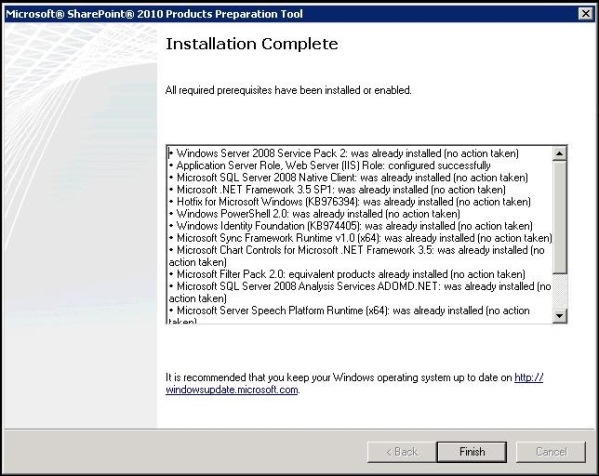Click the greyed-out Cancel button

(551, 452)
